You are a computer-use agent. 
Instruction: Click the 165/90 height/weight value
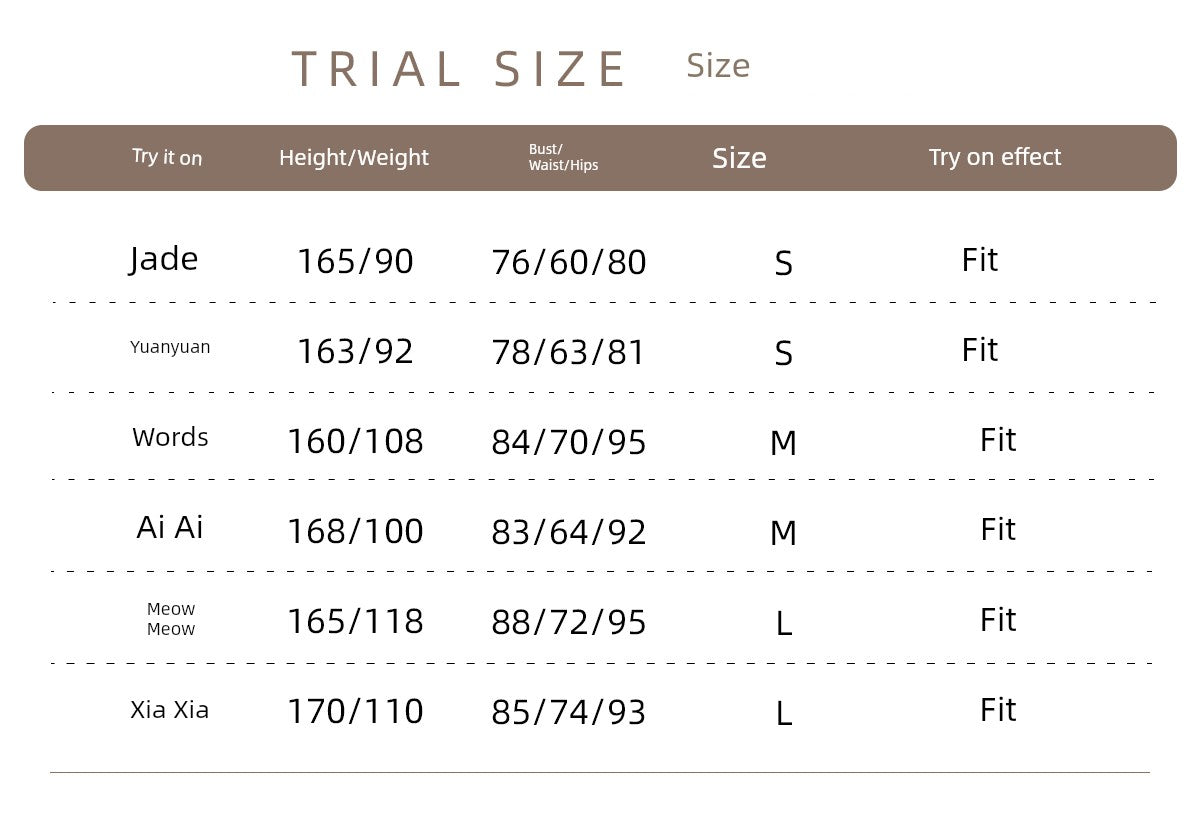click(355, 261)
